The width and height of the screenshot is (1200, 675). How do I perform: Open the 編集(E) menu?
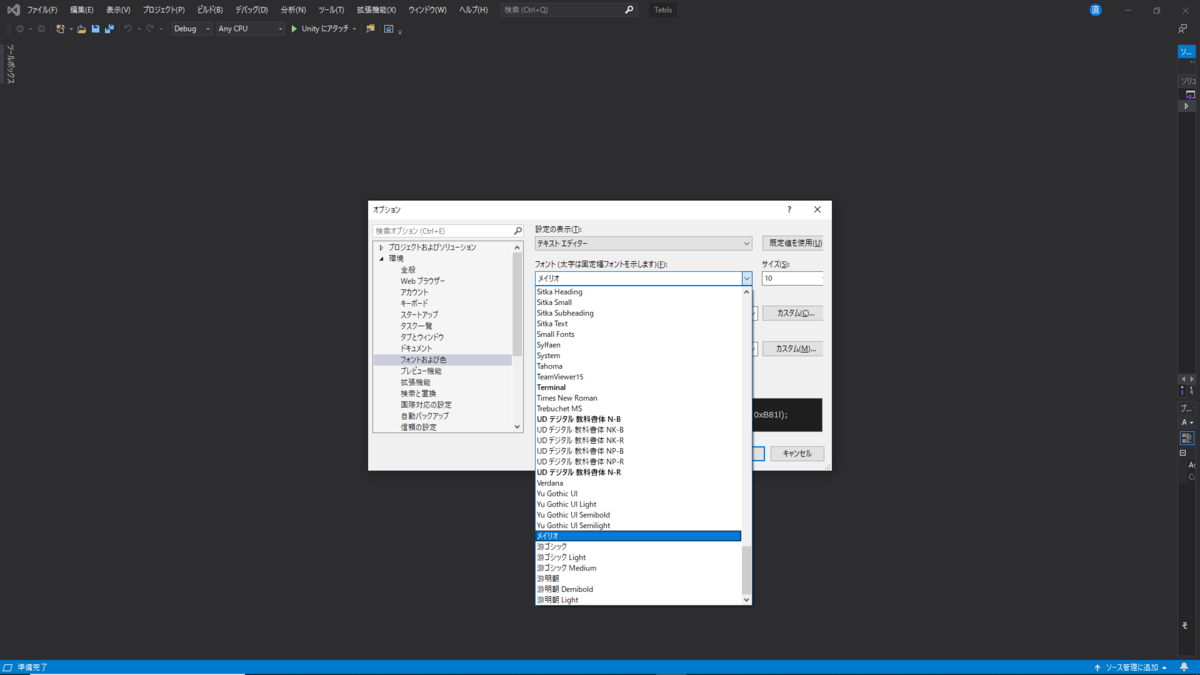coord(82,10)
